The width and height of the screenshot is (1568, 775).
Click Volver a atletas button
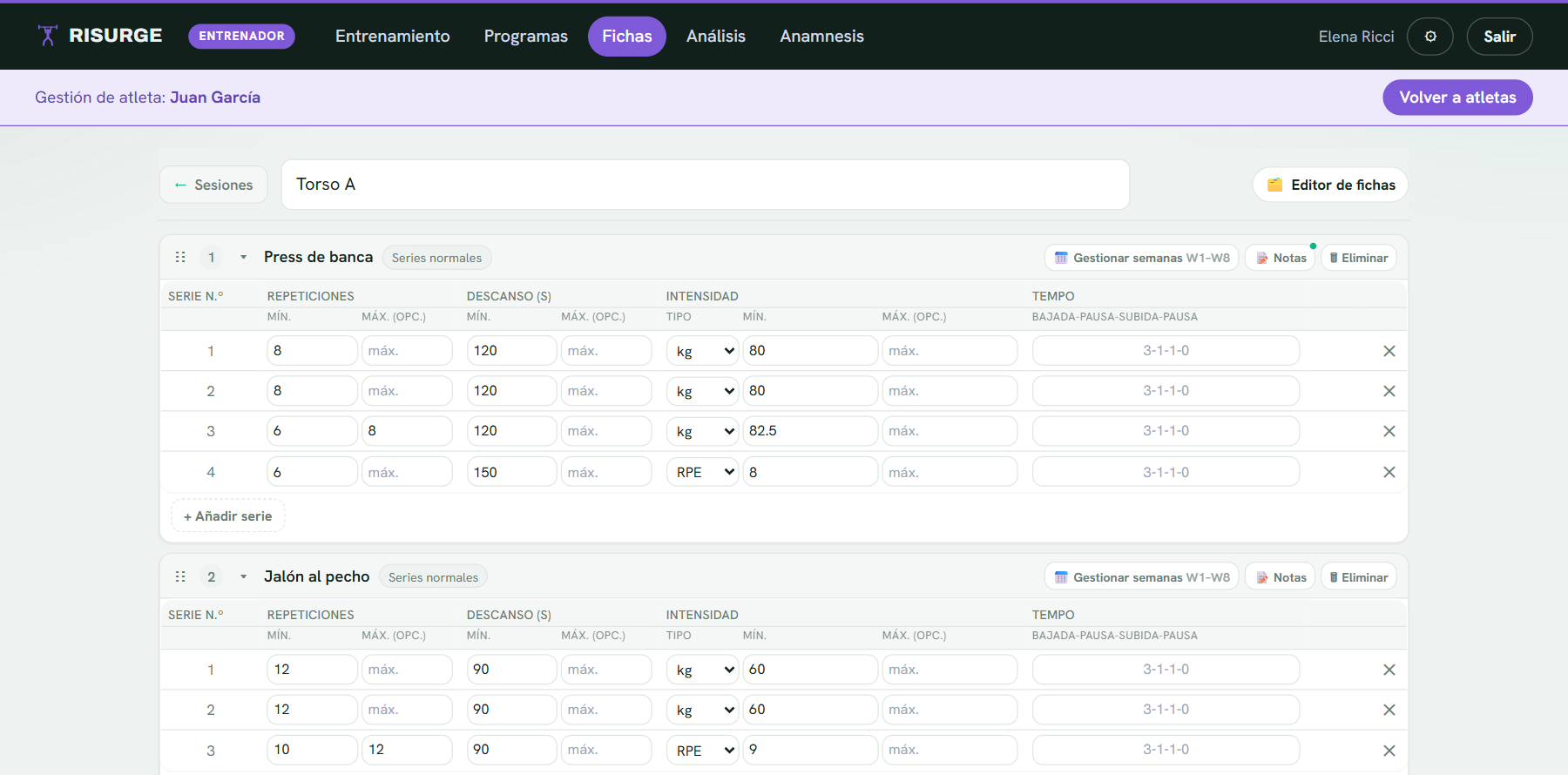(x=1457, y=98)
